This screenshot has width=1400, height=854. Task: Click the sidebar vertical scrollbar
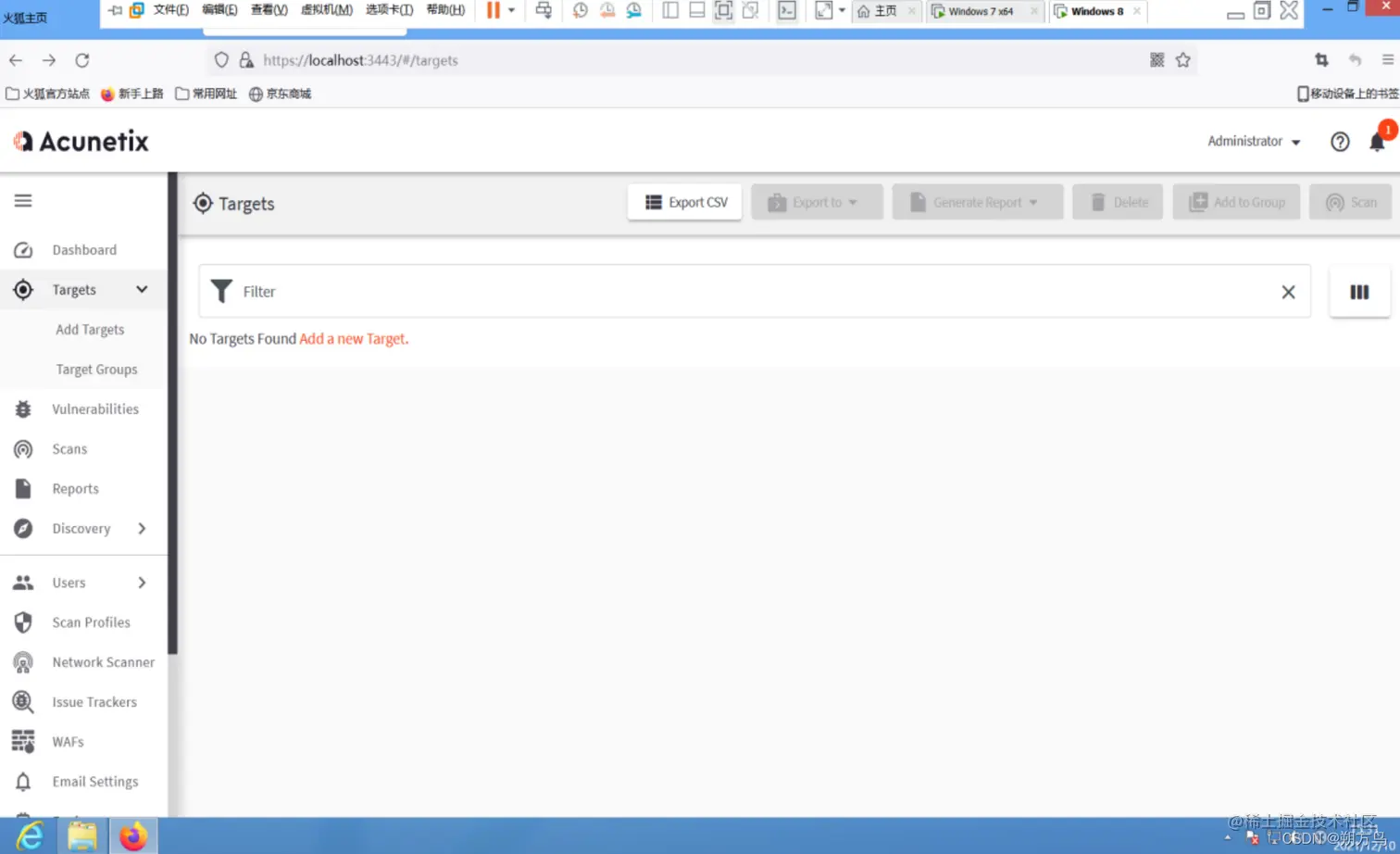click(x=172, y=412)
